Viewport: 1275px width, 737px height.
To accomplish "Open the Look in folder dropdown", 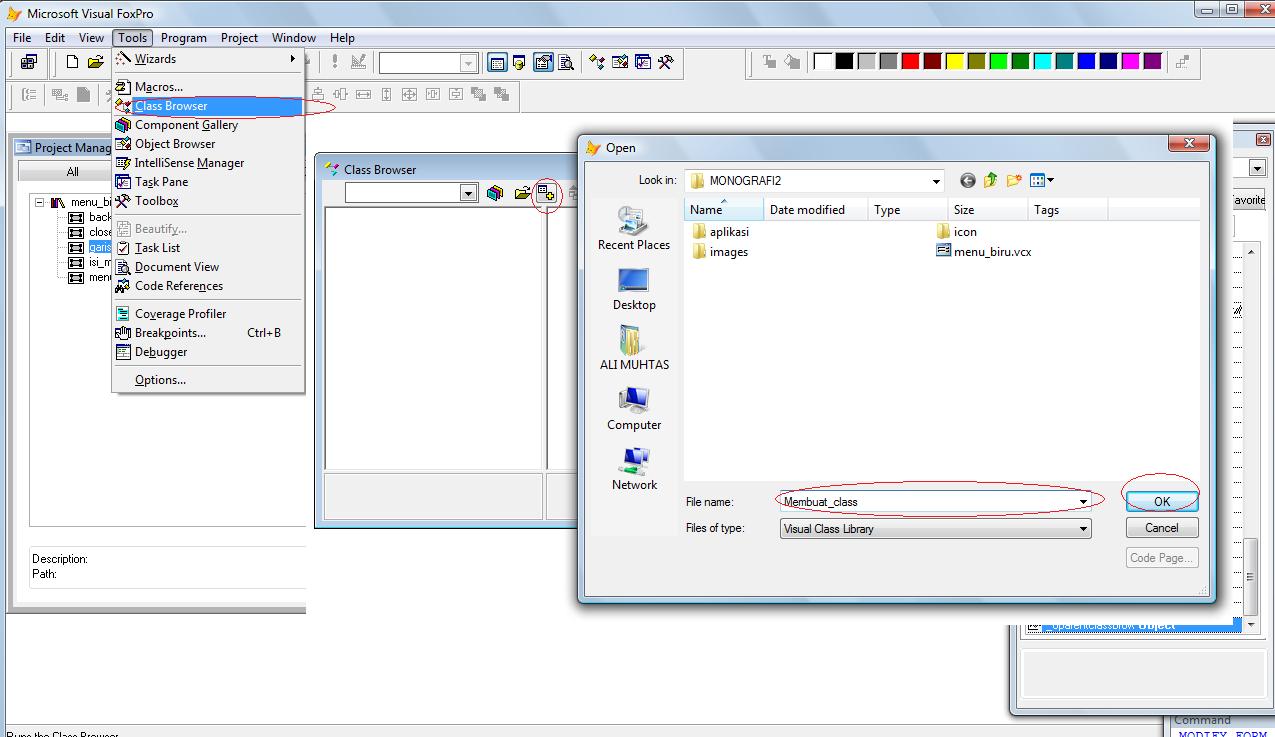I will pos(936,181).
